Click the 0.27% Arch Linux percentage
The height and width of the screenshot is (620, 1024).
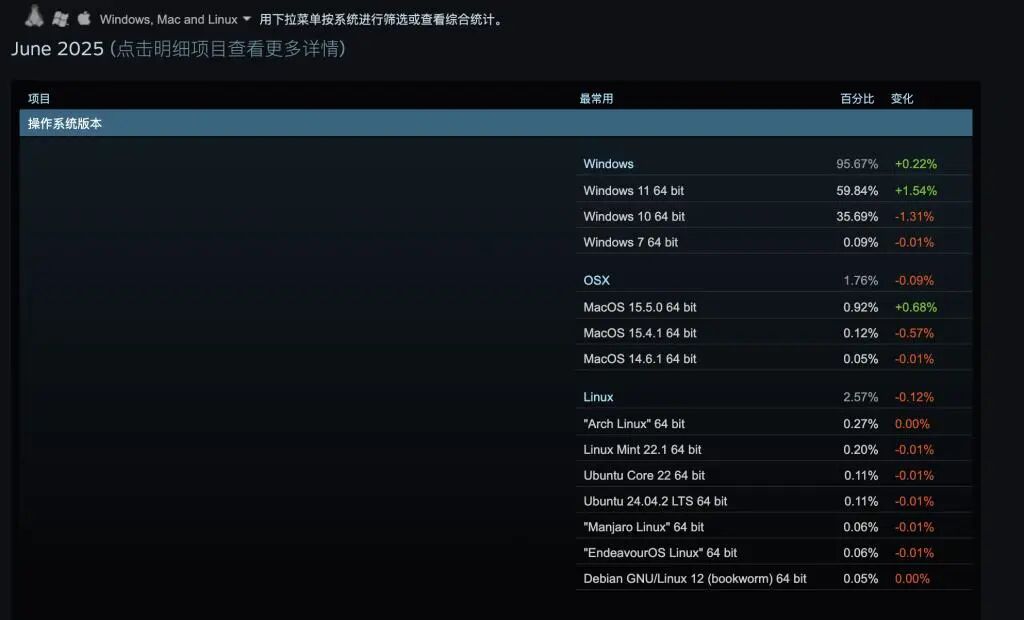[860, 423]
